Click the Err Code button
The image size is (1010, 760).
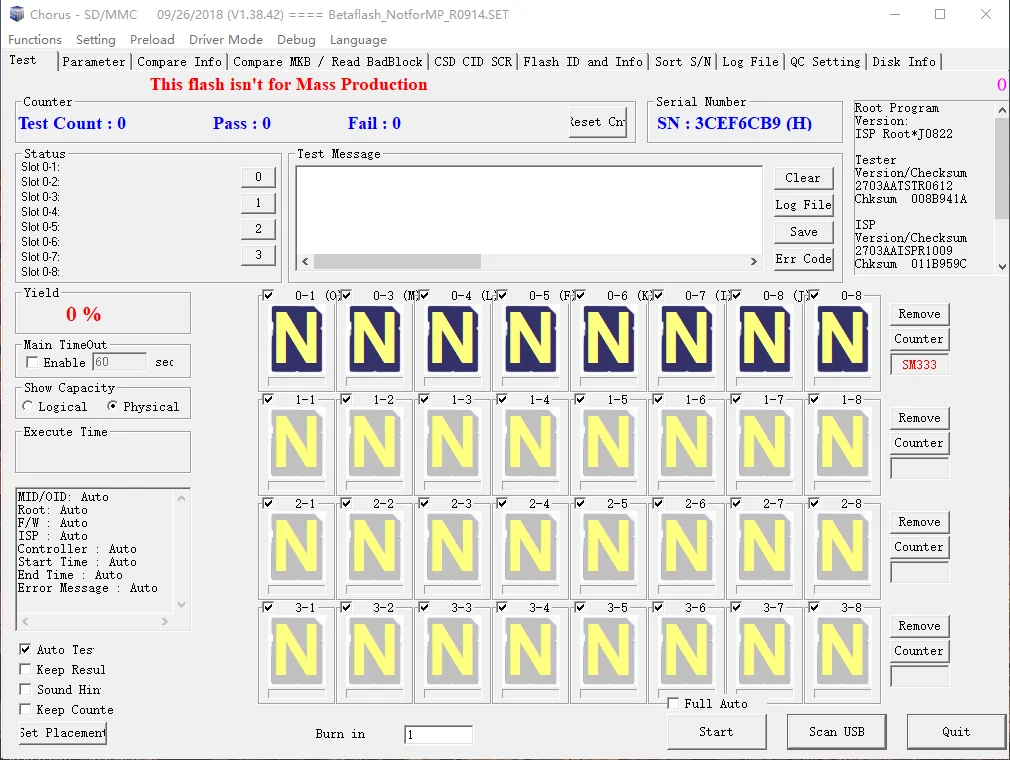(x=803, y=259)
